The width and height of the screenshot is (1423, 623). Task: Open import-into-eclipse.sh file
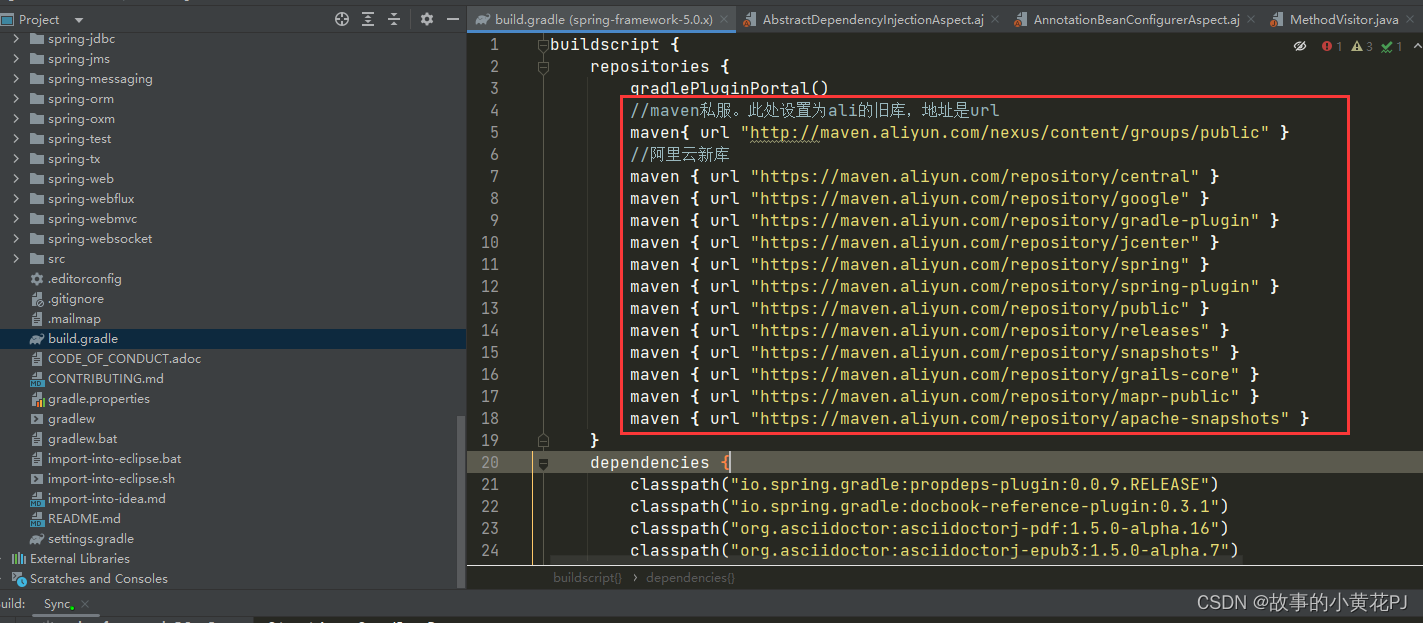[111, 479]
